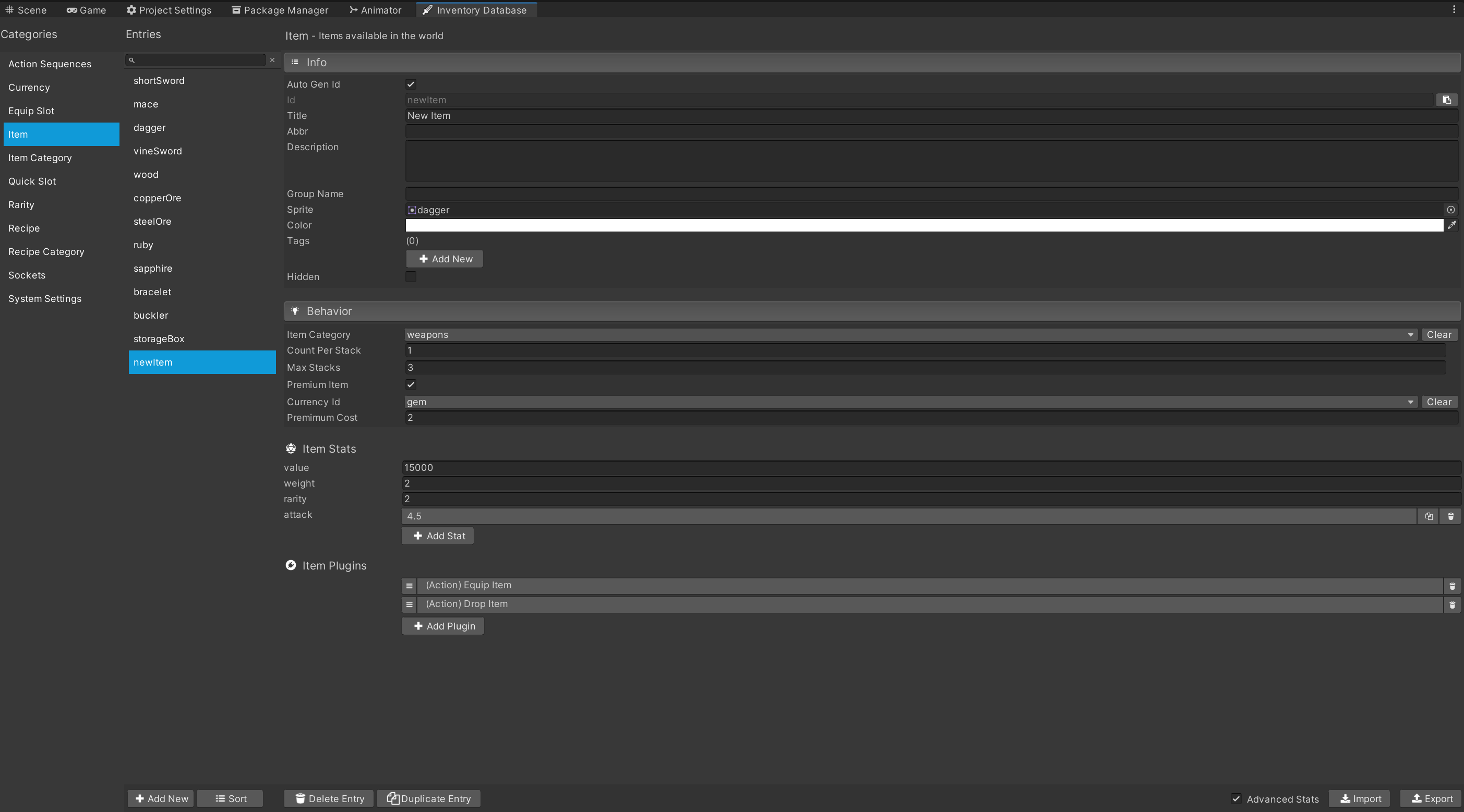Open the Sprite object picker circle icon
Image resolution: width=1464 pixels, height=812 pixels.
pos(1450,210)
